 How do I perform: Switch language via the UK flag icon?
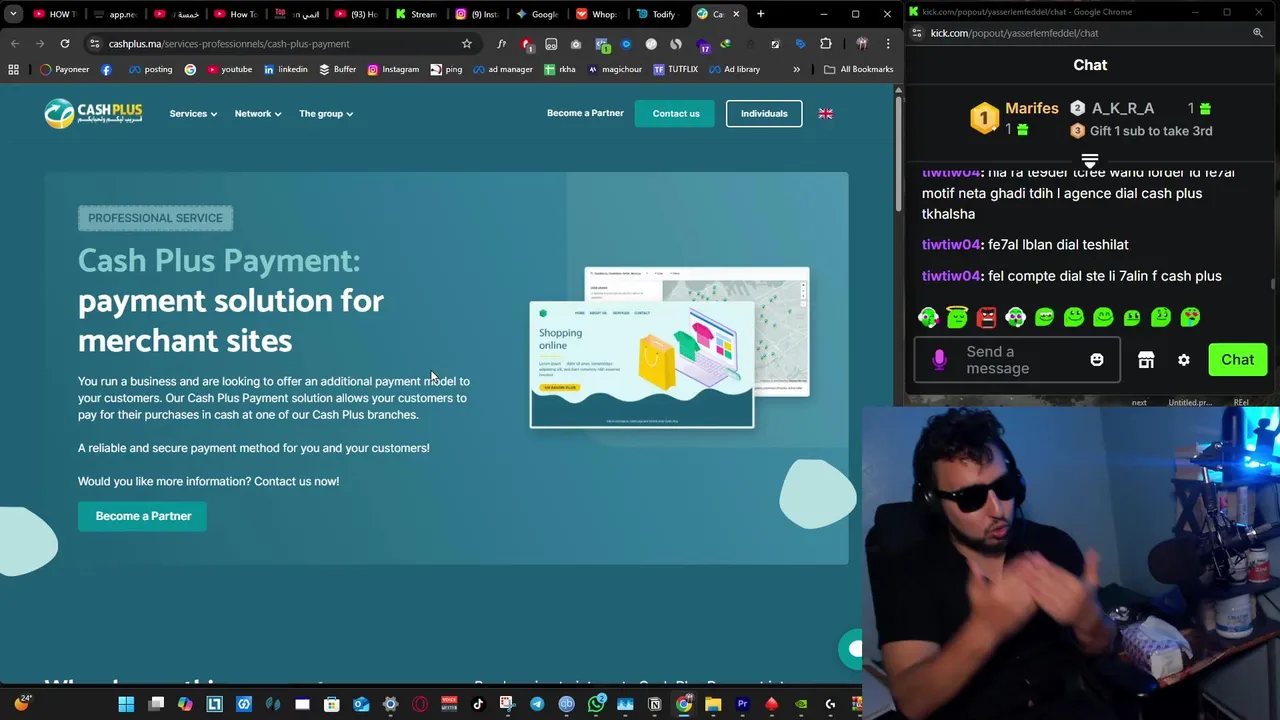click(x=825, y=114)
